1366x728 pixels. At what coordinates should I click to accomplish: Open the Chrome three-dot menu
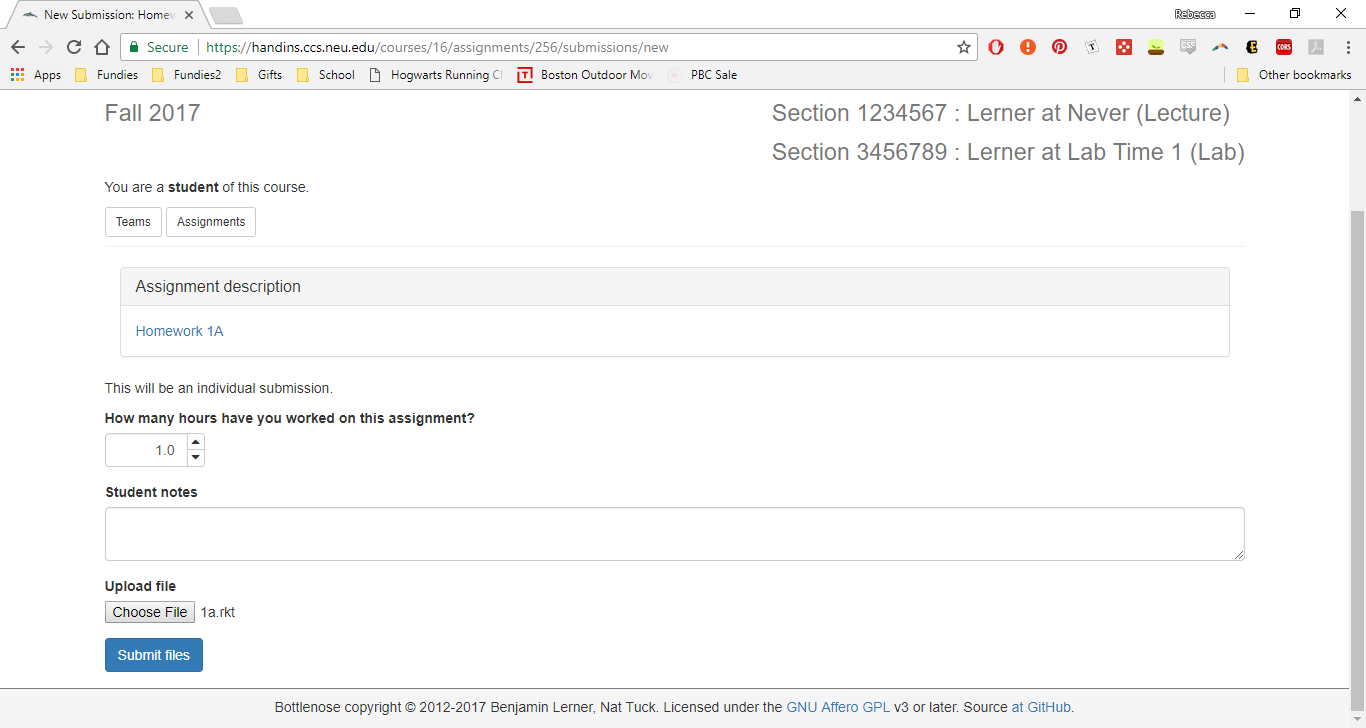[x=1346, y=47]
